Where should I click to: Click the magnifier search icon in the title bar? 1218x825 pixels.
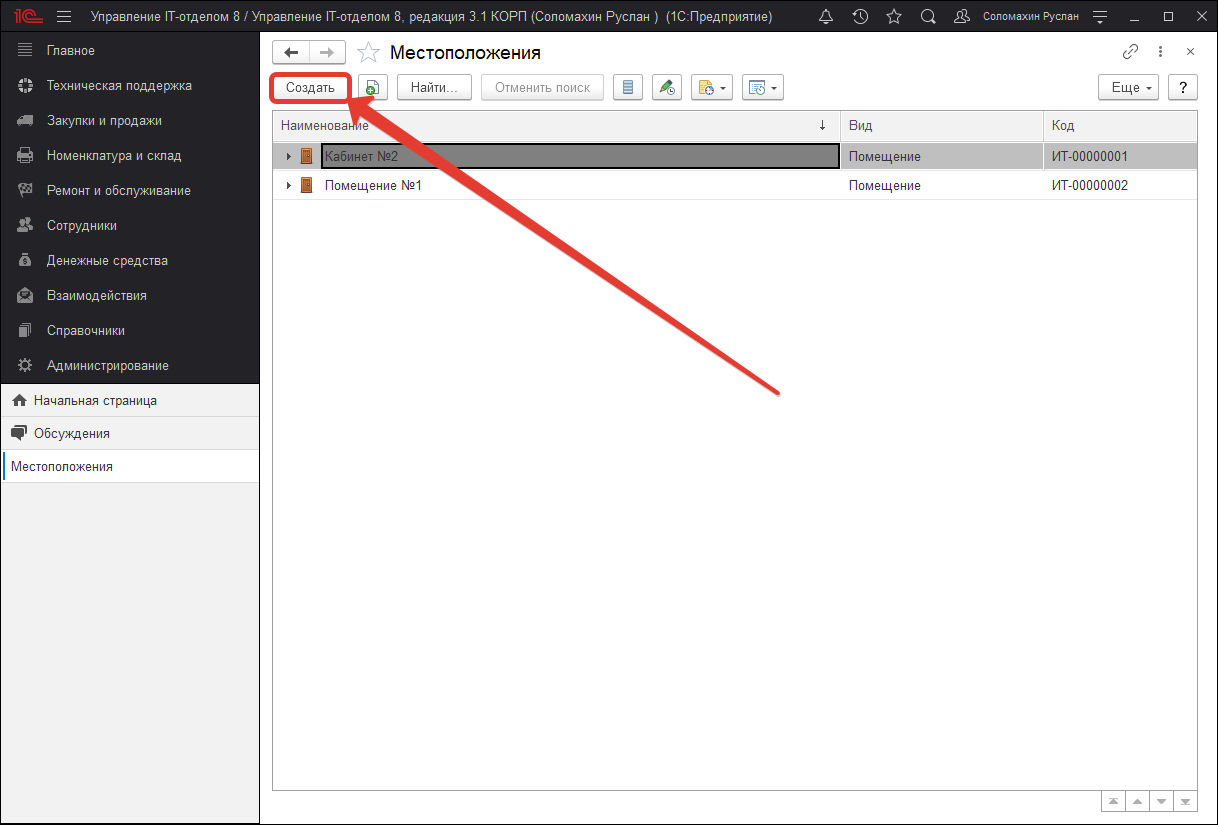coord(928,17)
